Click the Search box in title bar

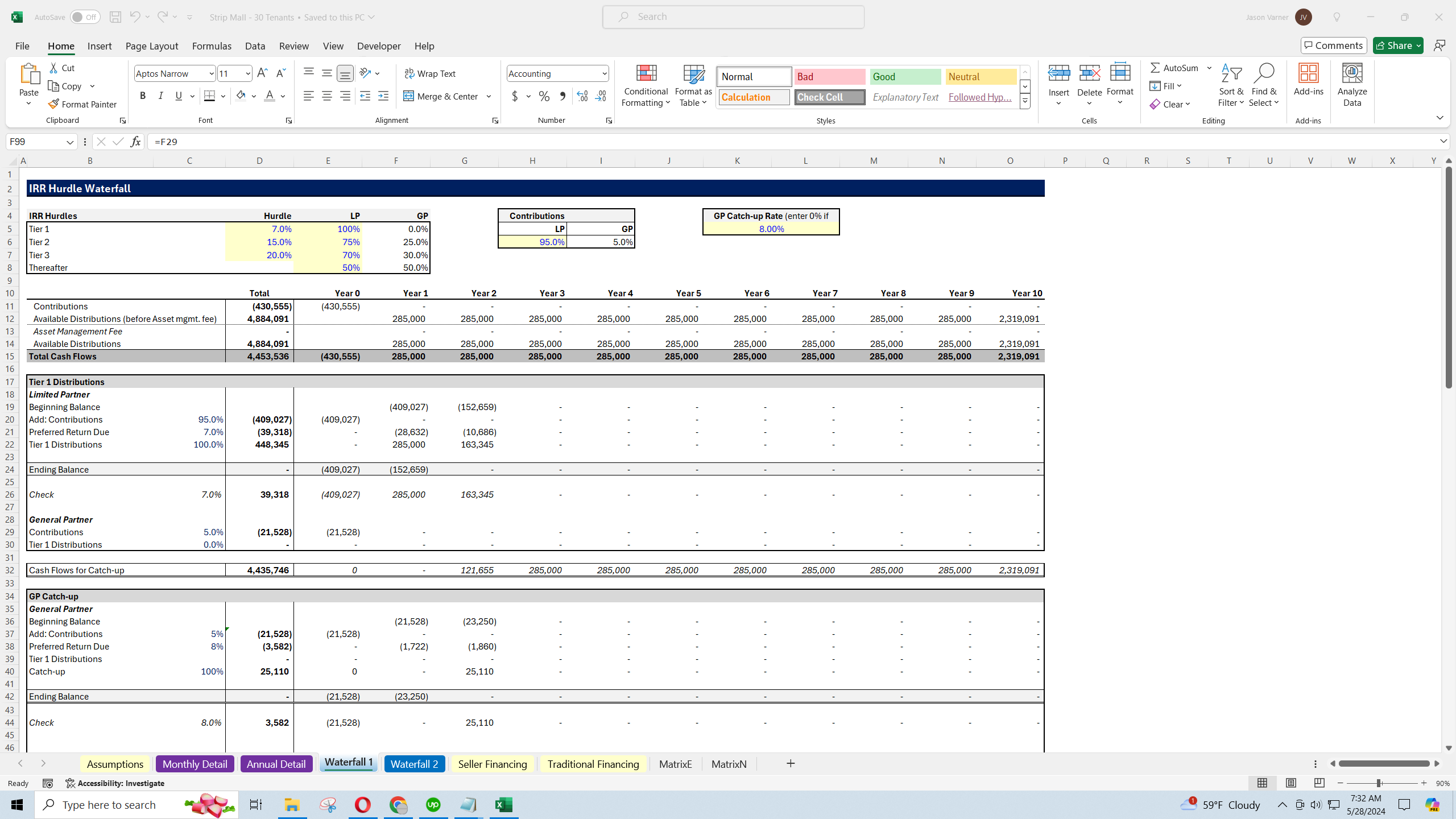(734, 17)
